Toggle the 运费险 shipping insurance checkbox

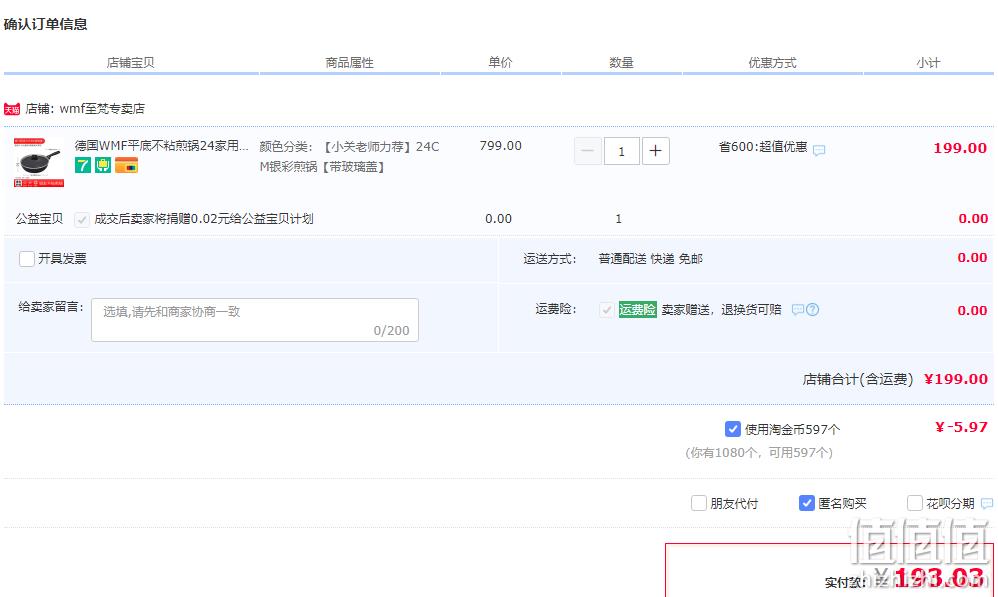coord(606,310)
